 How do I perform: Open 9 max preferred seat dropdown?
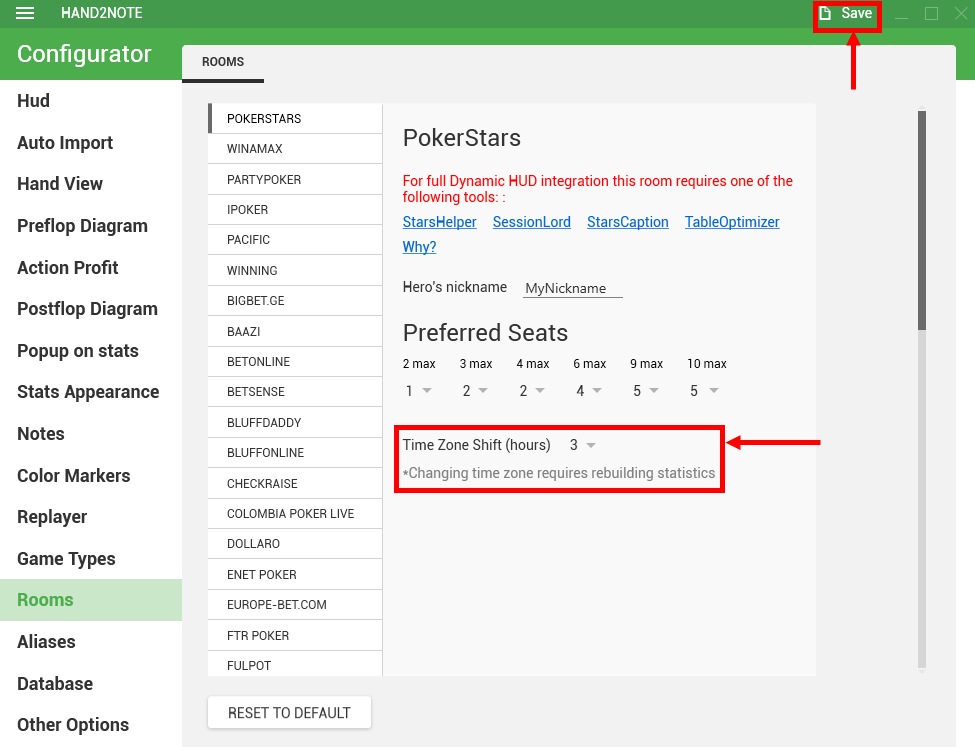point(646,391)
